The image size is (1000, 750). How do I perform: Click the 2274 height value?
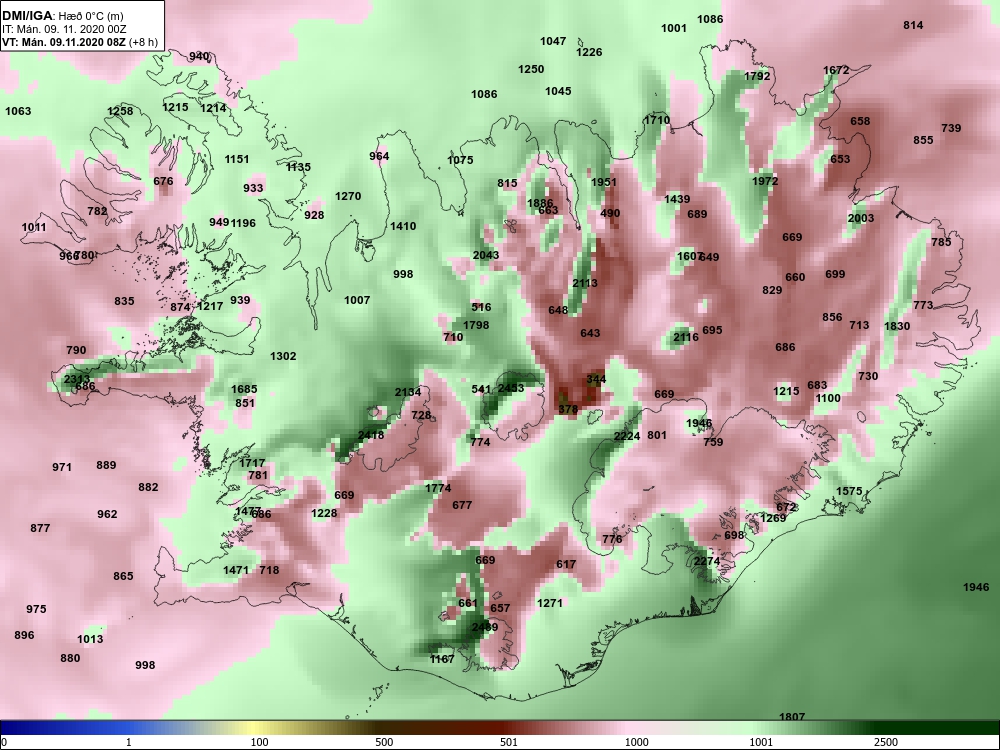click(x=707, y=561)
